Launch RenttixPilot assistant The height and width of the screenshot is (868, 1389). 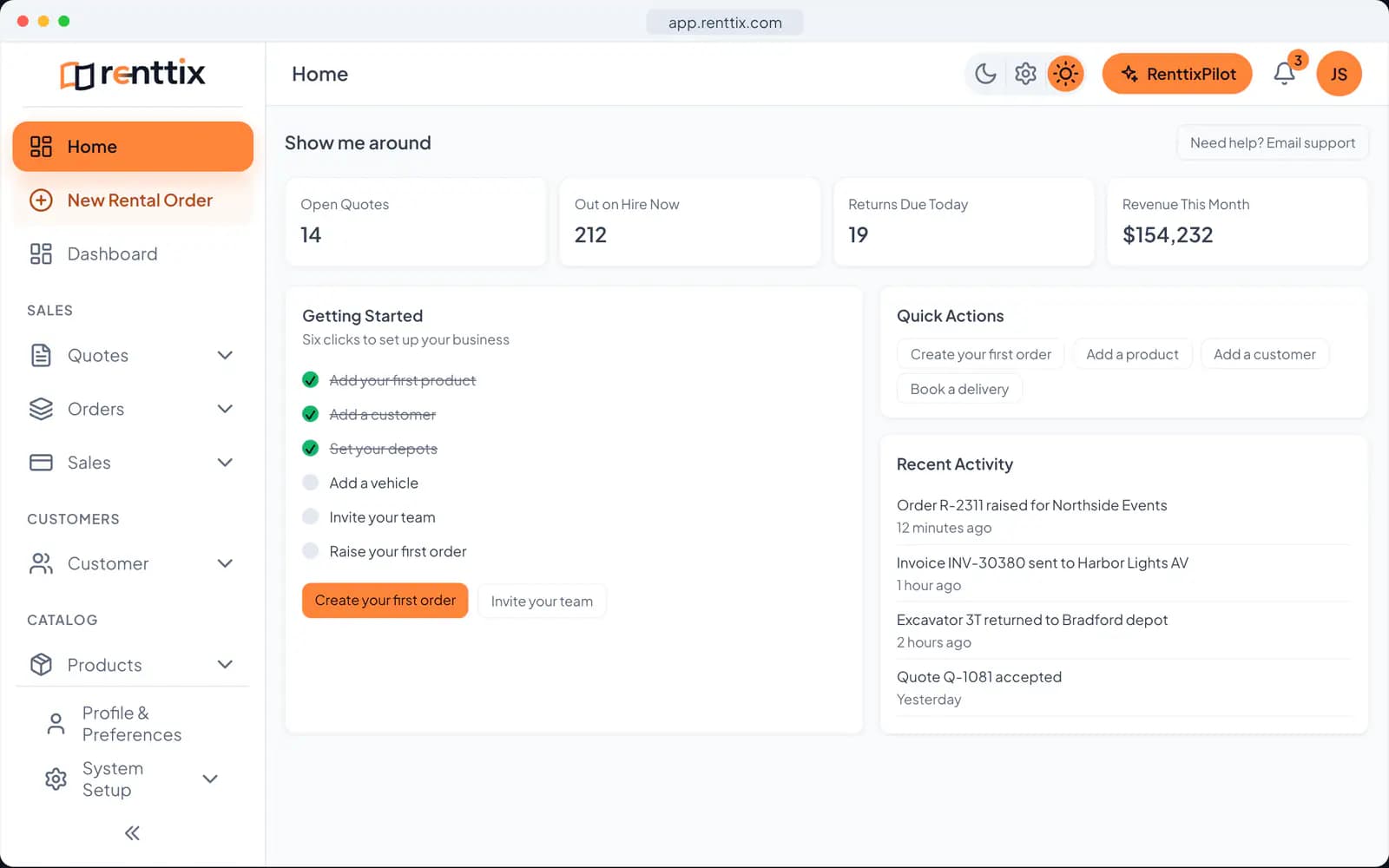click(x=1177, y=74)
